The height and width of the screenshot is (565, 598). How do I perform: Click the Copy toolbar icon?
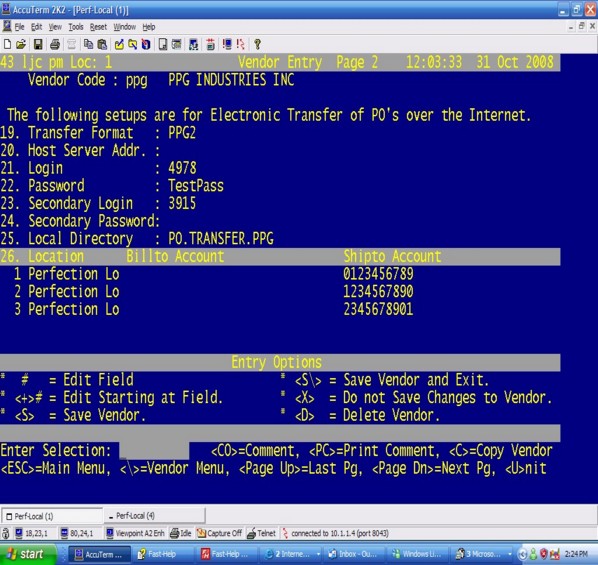(88, 44)
